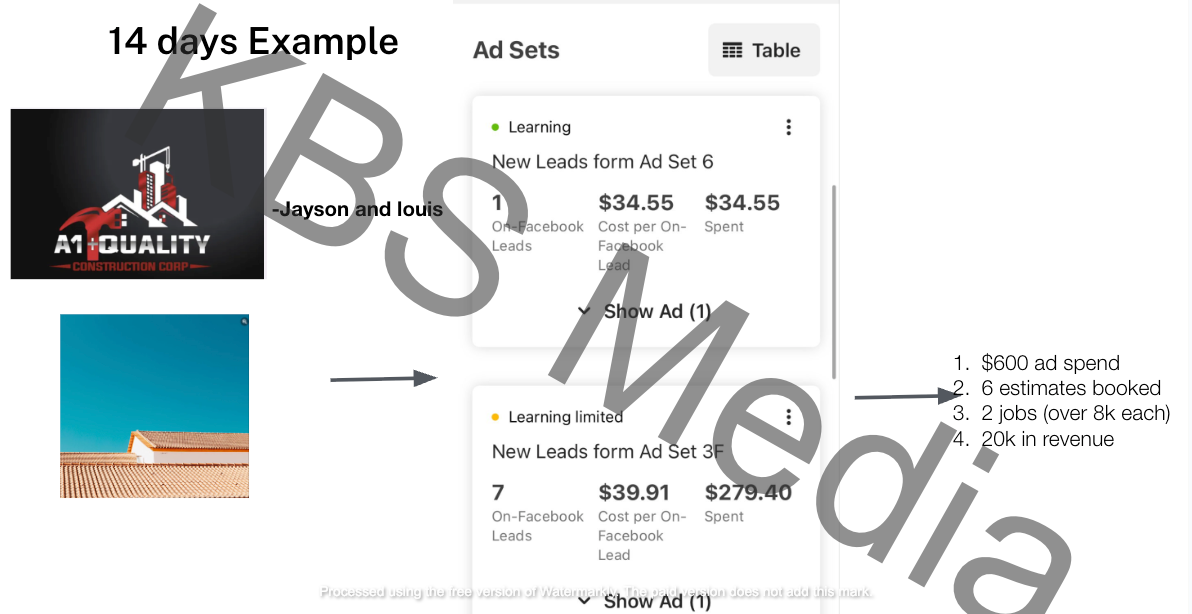
Task: Open New Leads form Ad Set 6 title
Action: (602, 162)
